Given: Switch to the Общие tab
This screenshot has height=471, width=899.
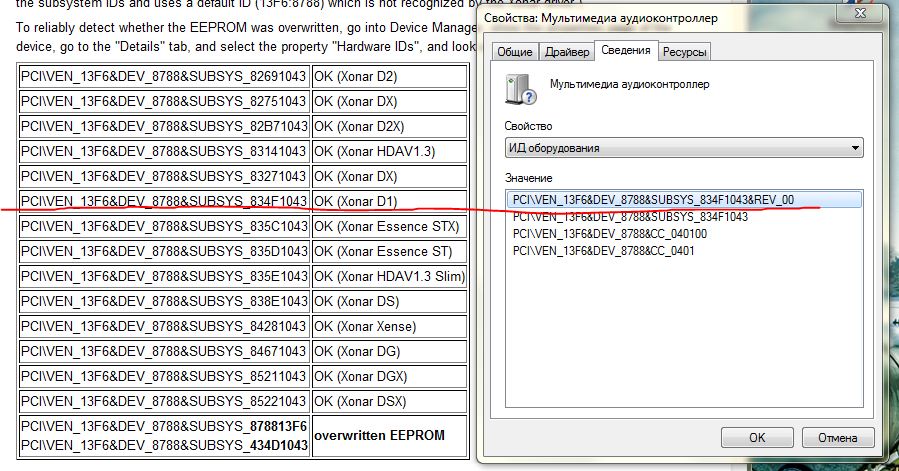Looking at the screenshot, I should [x=515, y=52].
